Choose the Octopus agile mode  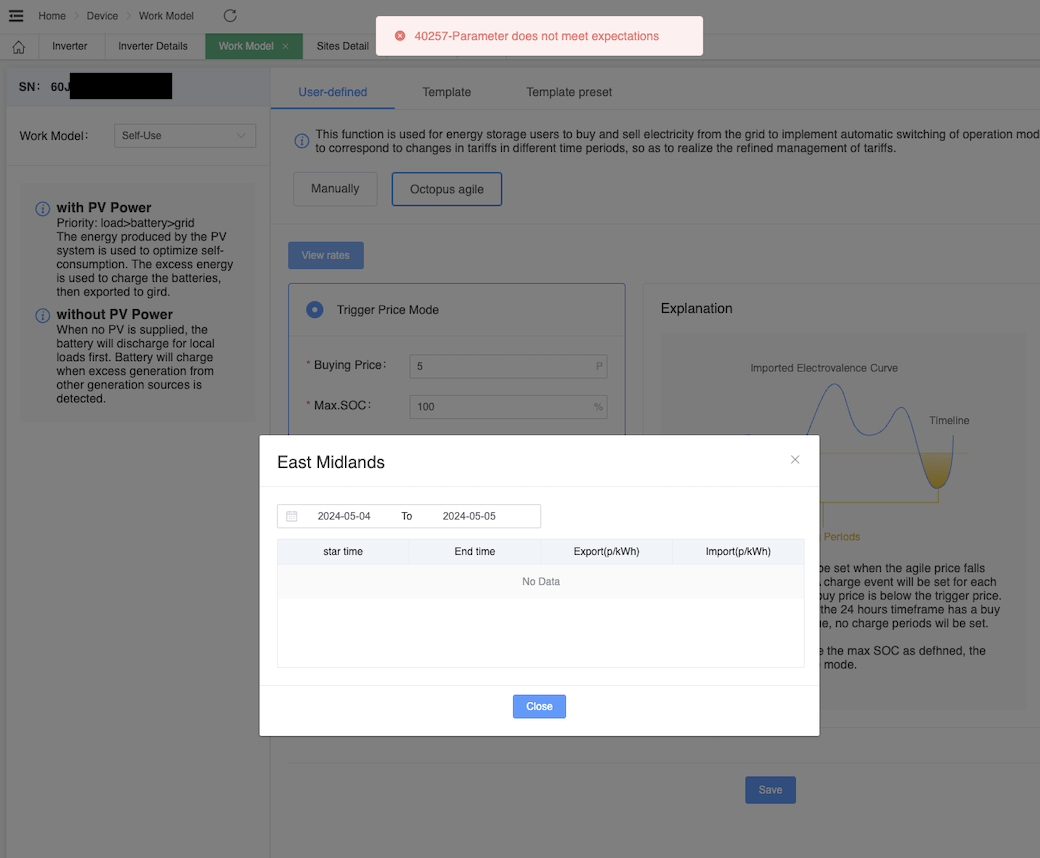pos(446,189)
